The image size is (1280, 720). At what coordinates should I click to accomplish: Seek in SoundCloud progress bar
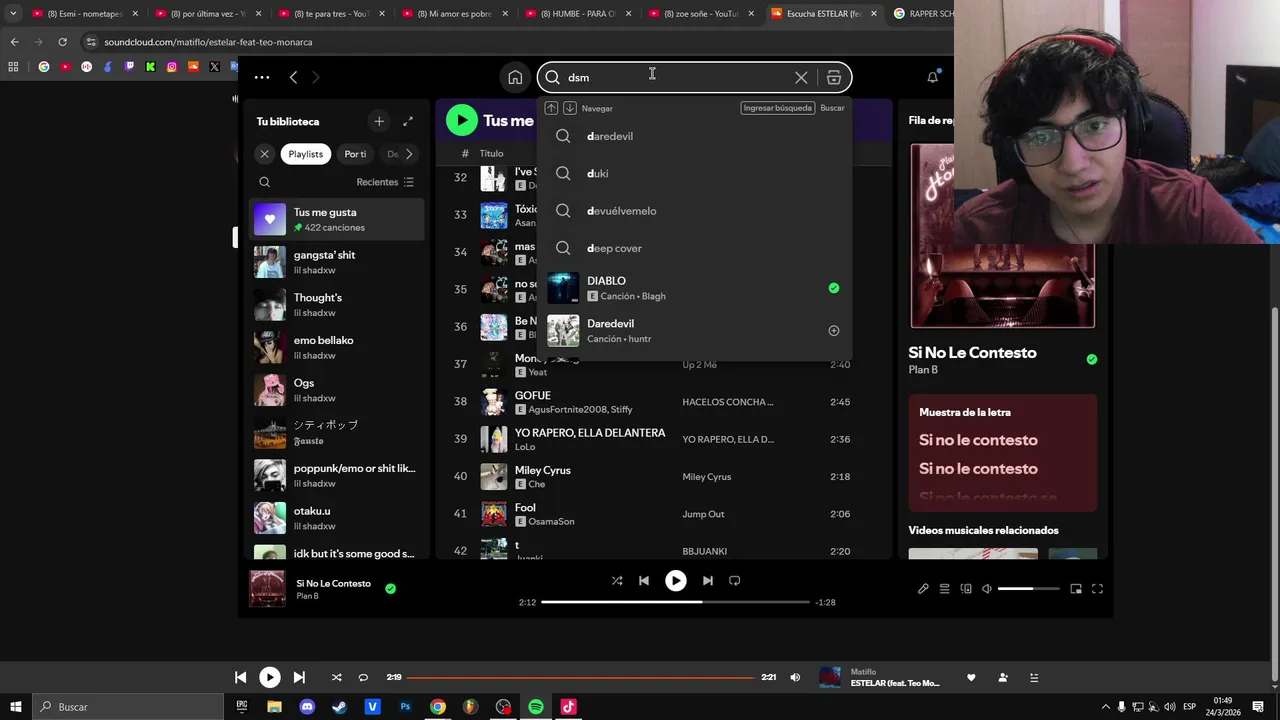(x=581, y=677)
